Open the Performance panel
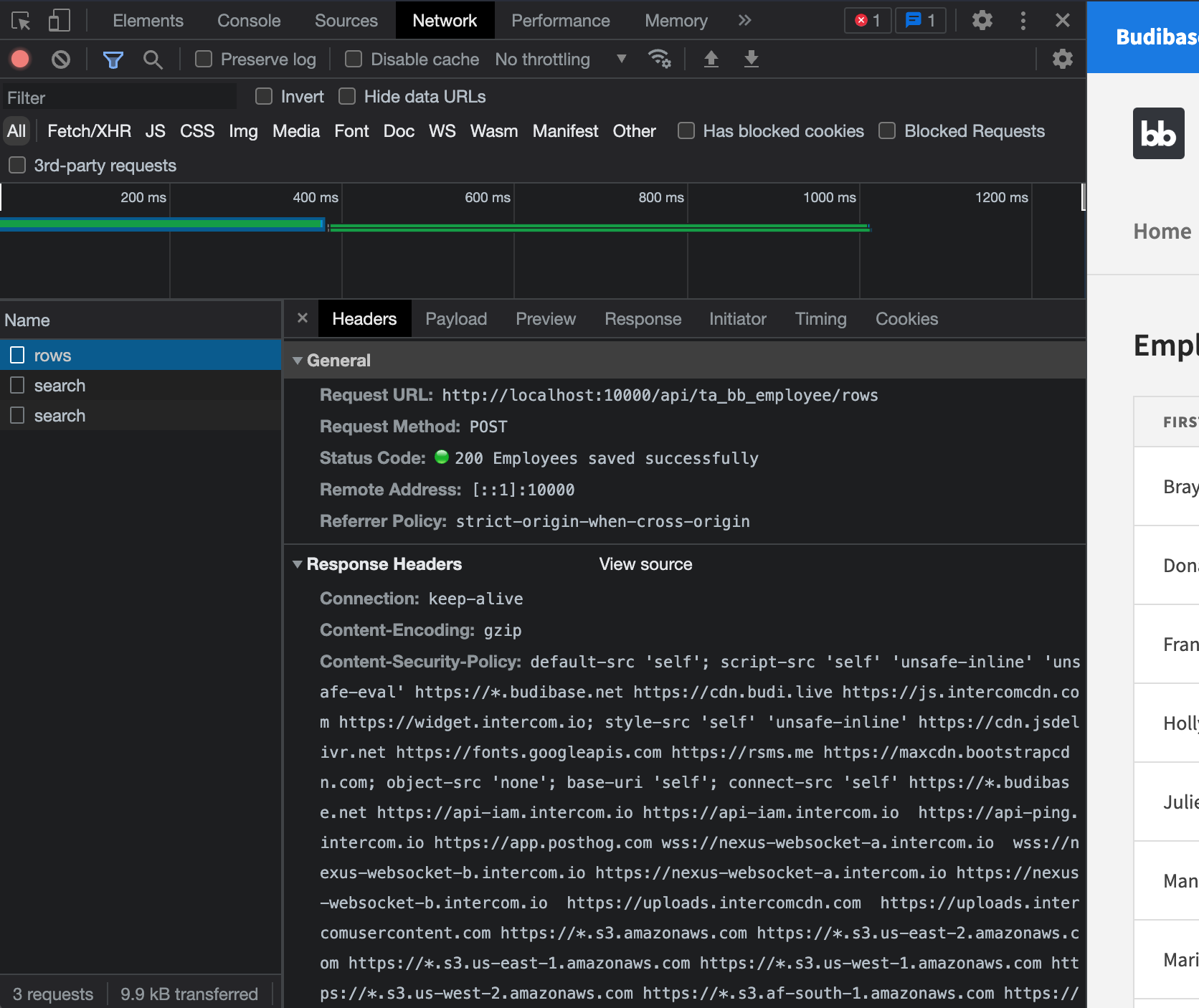 [560, 20]
